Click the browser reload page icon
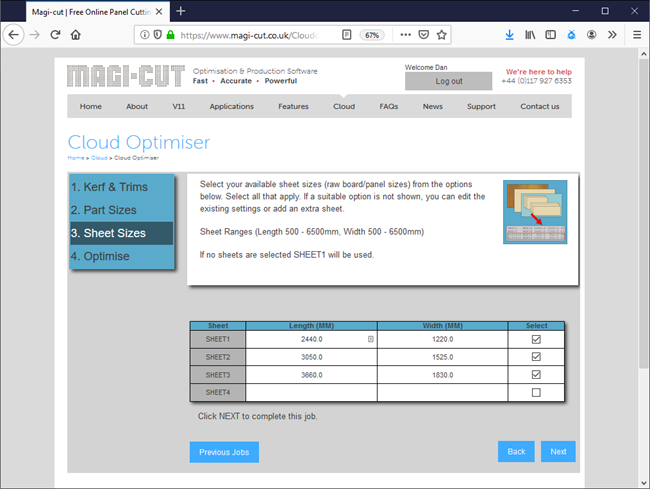The image size is (650, 489). click(55, 34)
